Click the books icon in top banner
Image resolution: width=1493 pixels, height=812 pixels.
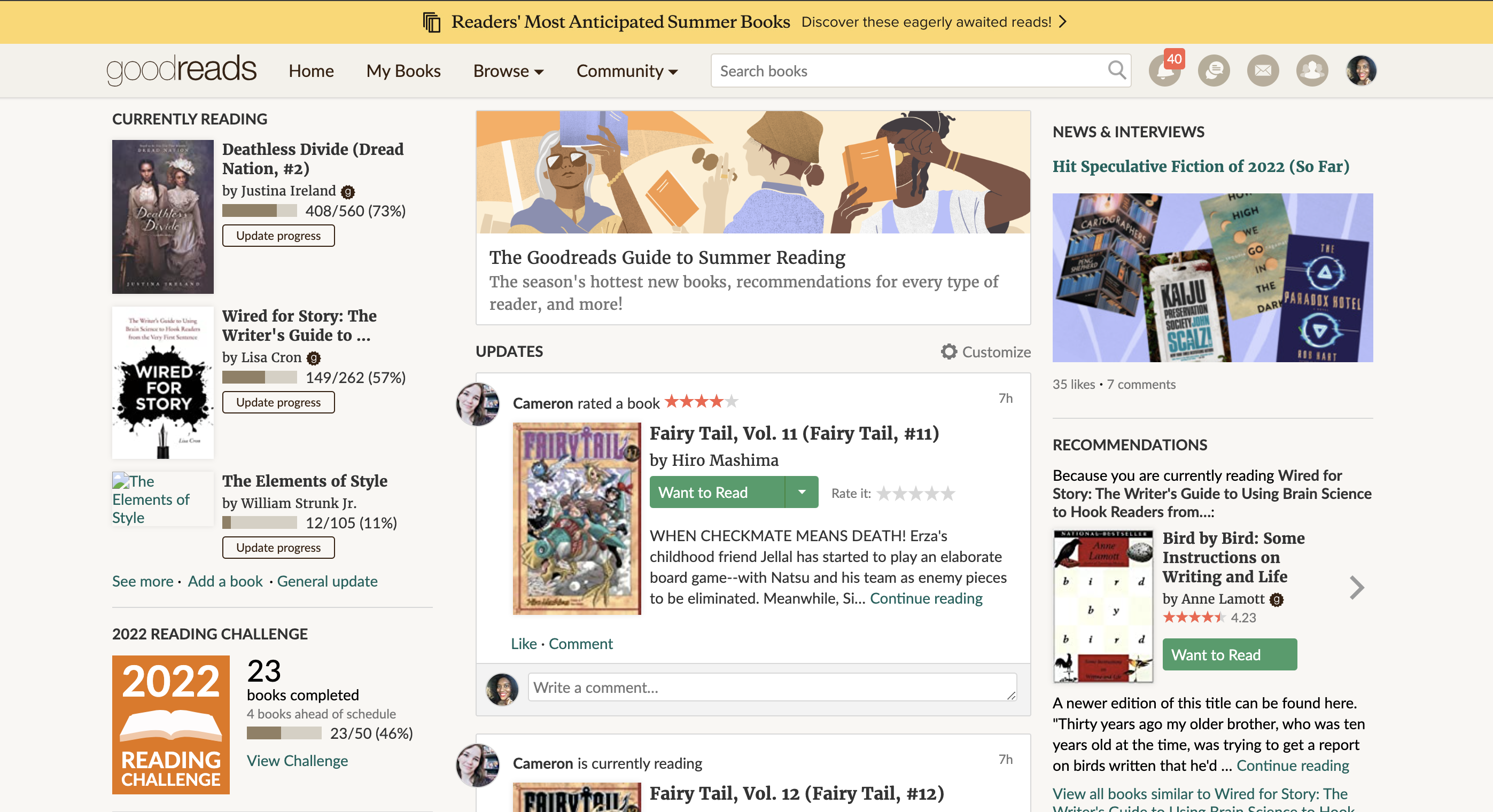[432, 22]
